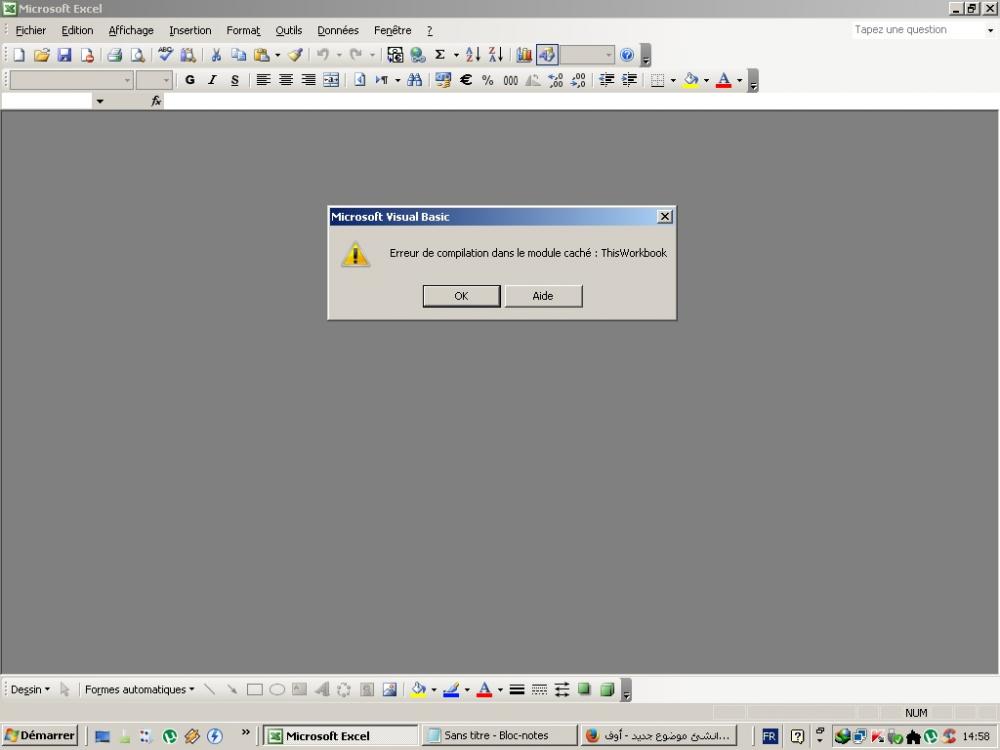The width and height of the screenshot is (1000, 750).
Task: Click the formatting toolbar font color A
Action: tap(723, 80)
